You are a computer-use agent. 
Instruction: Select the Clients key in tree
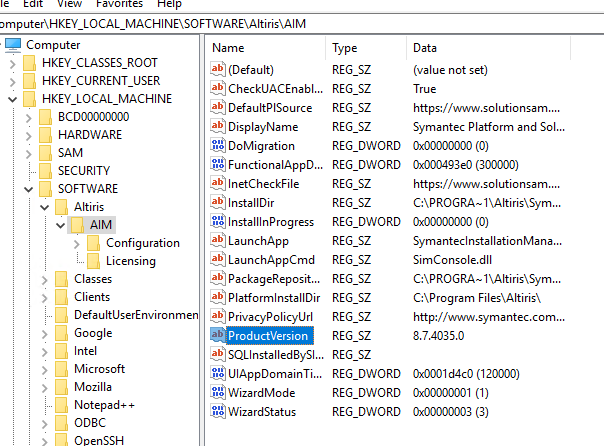click(x=92, y=297)
